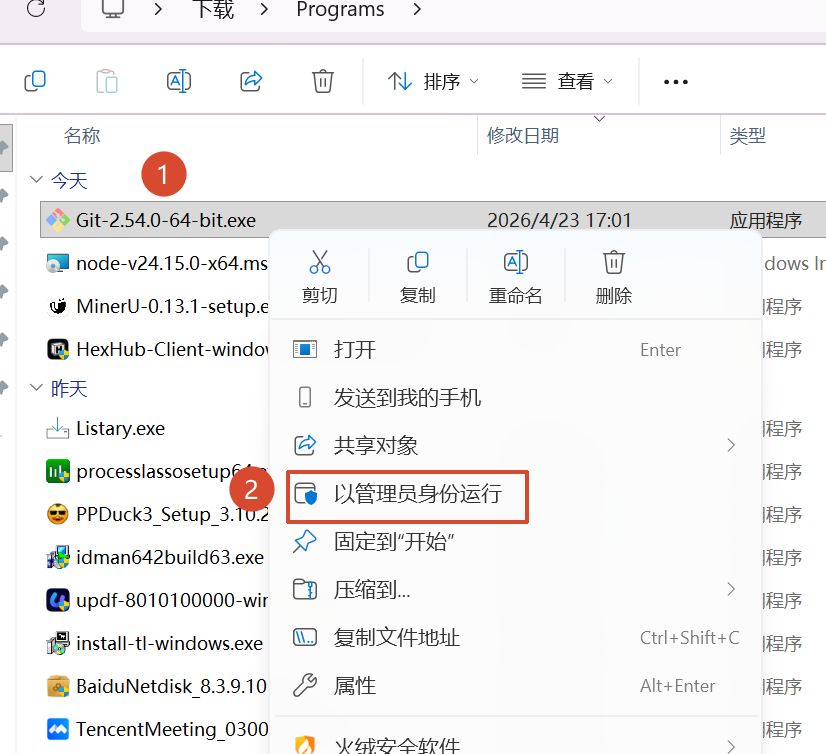This screenshot has width=826, height=754.
Task: Click the Share icon in the toolbar
Action: (x=251, y=81)
